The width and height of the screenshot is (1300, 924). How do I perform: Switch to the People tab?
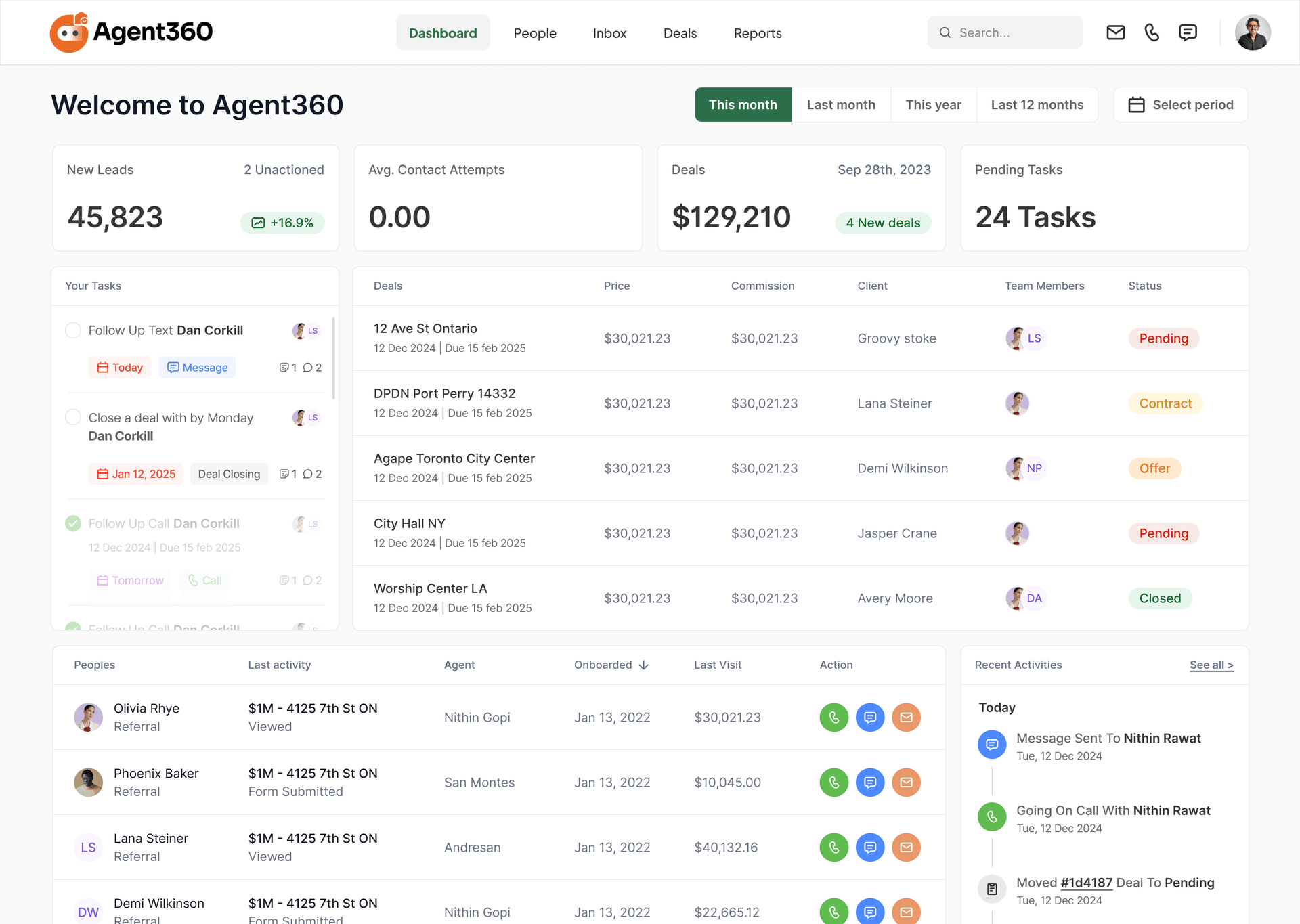coord(535,32)
